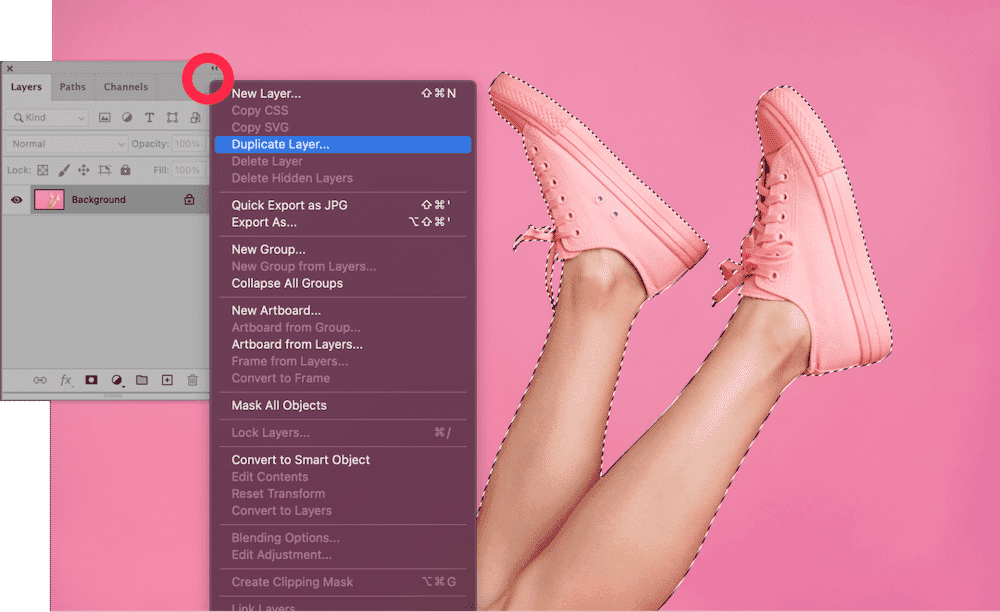The height and width of the screenshot is (612, 1000).
Task: Click the add layer mask icon
Action: pyautogui.click(x=91, y=380)
